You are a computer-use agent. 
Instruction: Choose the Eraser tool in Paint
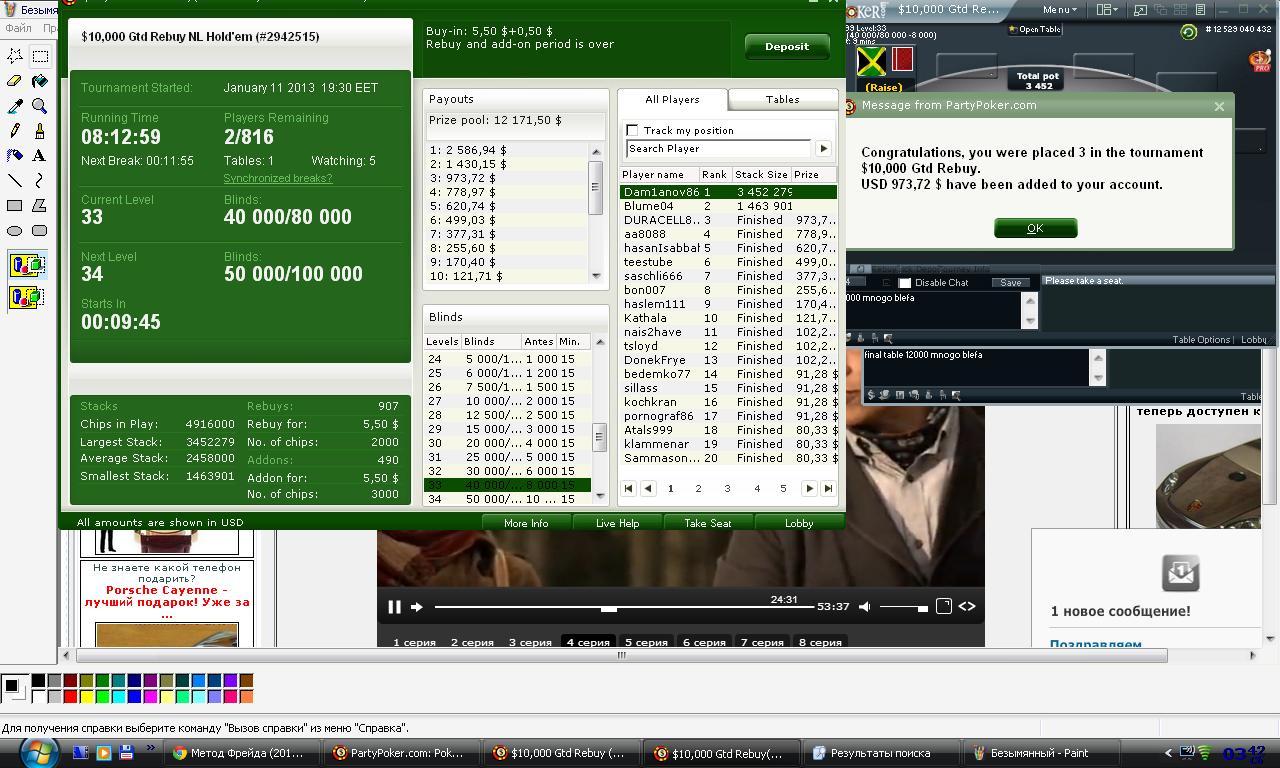[x=15, y=81]
